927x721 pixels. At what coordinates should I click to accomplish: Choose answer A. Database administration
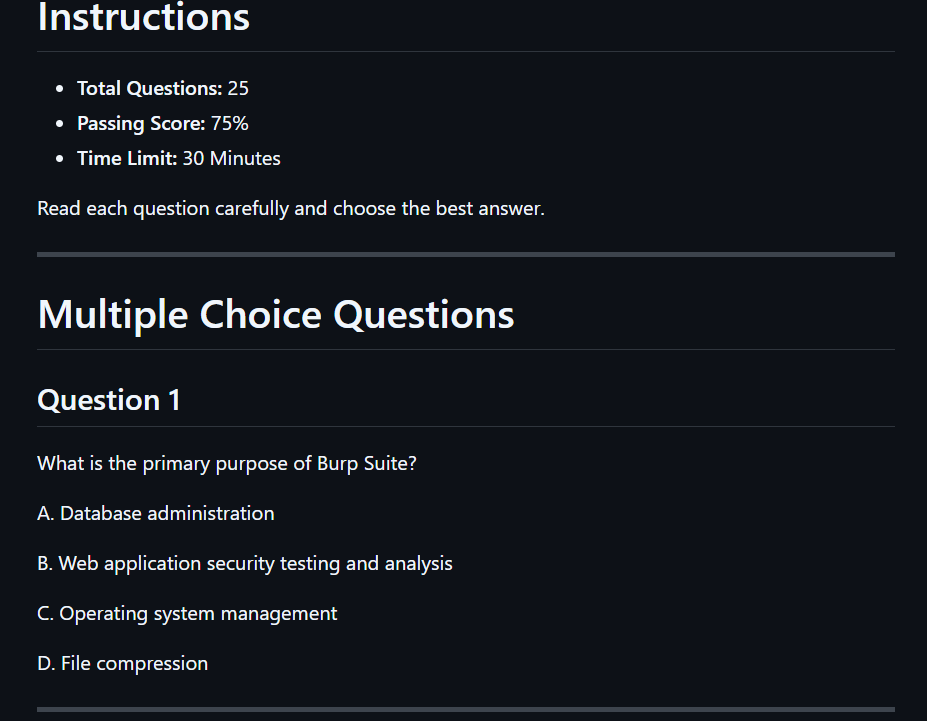point(155,514)
